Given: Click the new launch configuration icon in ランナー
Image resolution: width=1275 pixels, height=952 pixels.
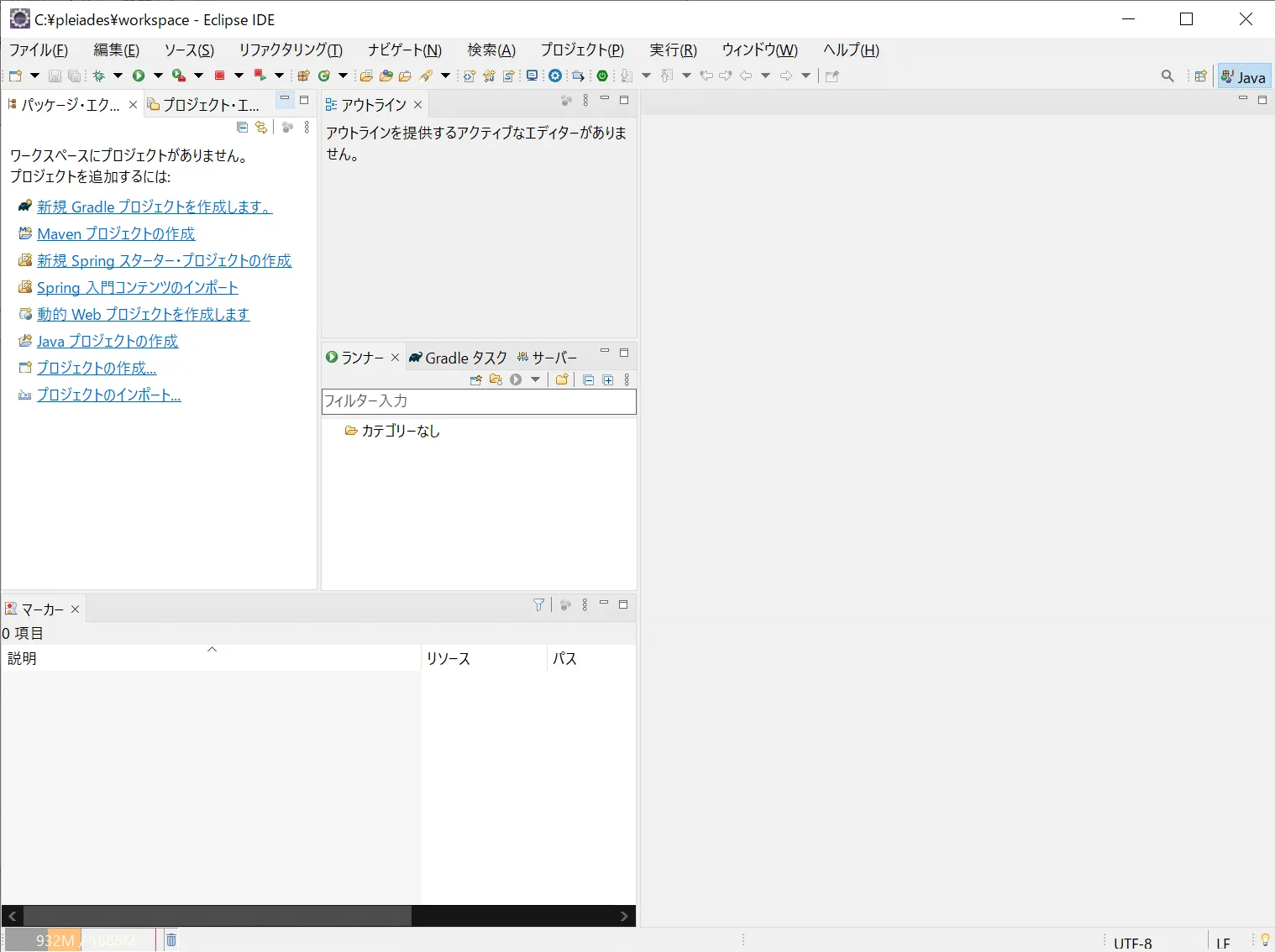Looking at the screenshot, I should pos(475,379).
